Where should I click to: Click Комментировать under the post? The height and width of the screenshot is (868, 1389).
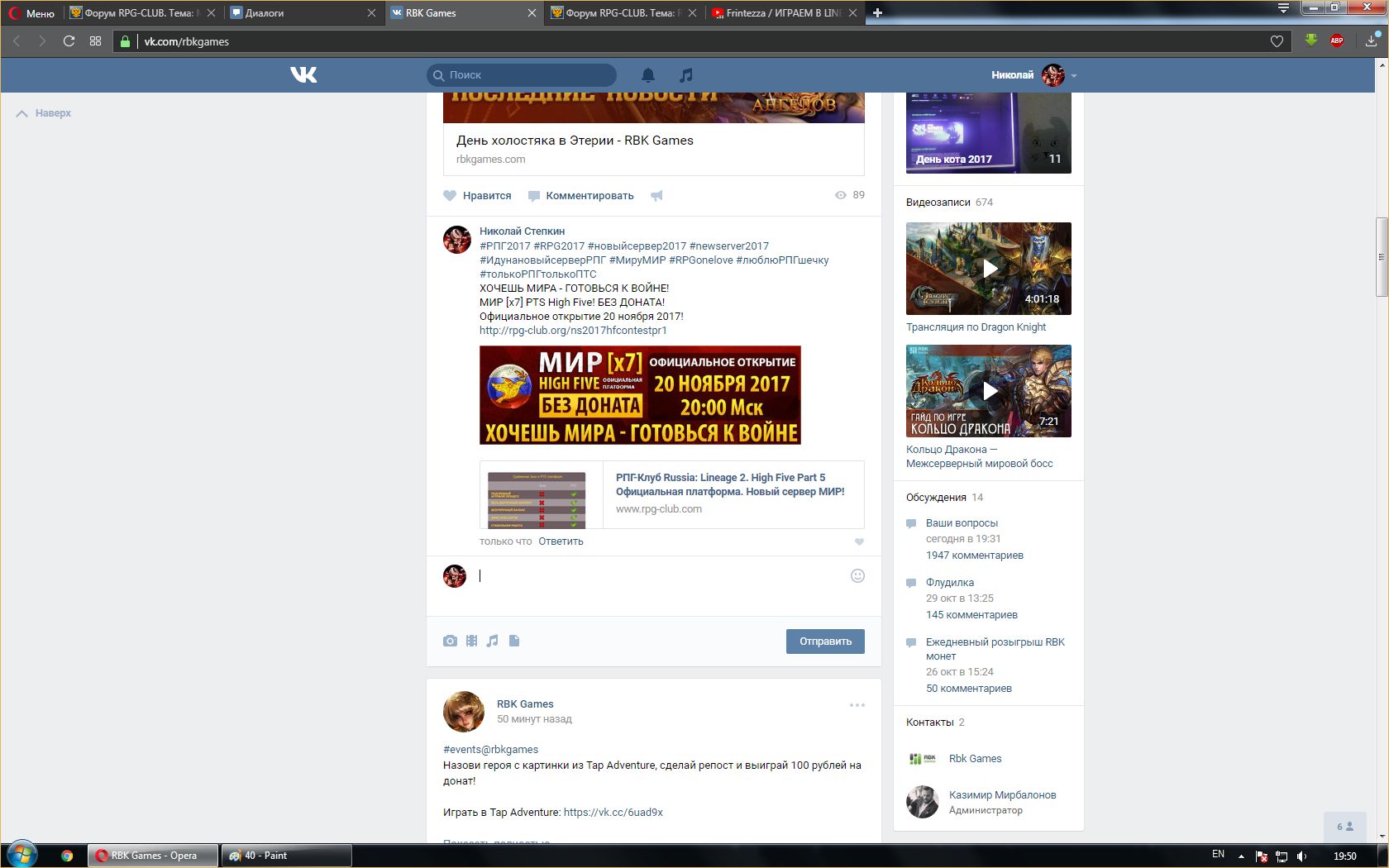[580, 196]
